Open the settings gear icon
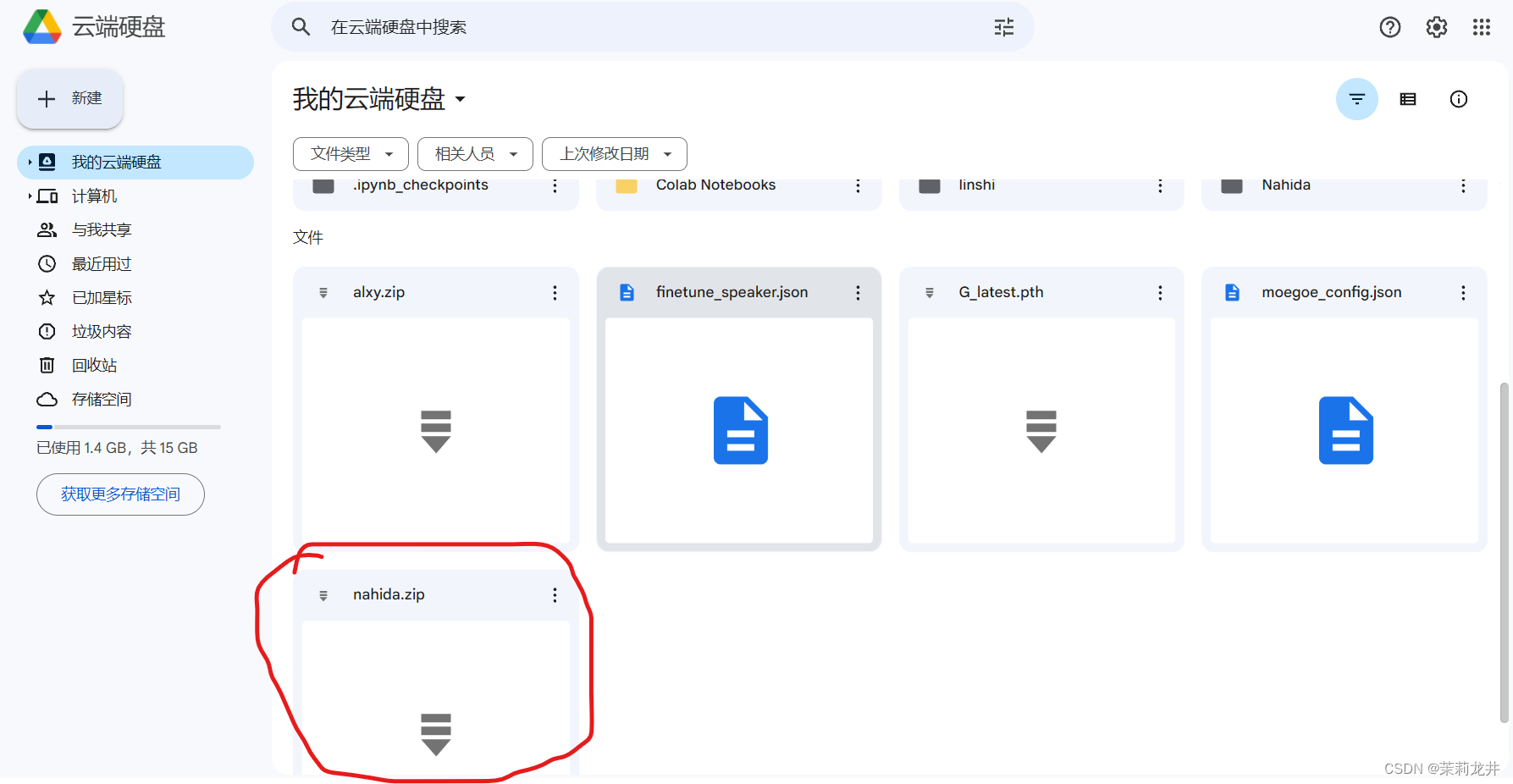Image resolution: width=1513 pixels, height=784 pixels. [x=1437, y=27]
